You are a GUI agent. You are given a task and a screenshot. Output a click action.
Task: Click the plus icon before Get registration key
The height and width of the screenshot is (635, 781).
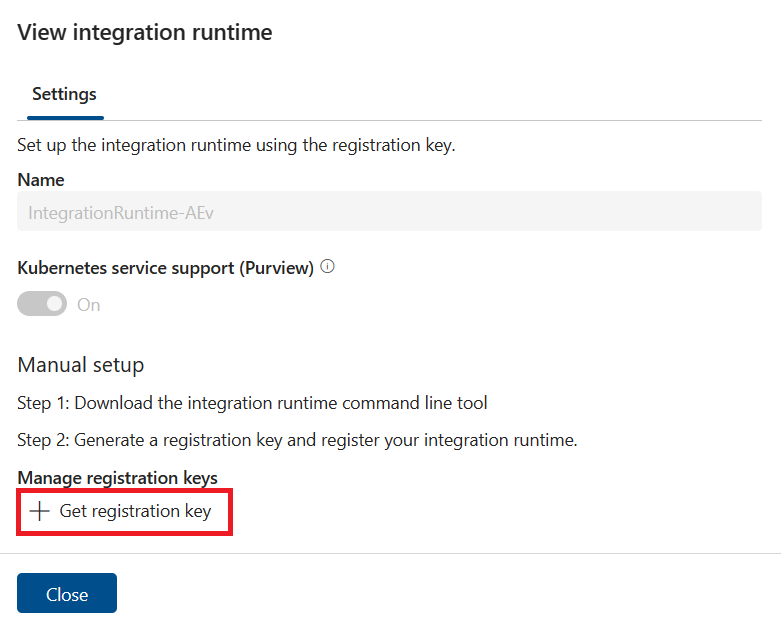coord(39,511)
